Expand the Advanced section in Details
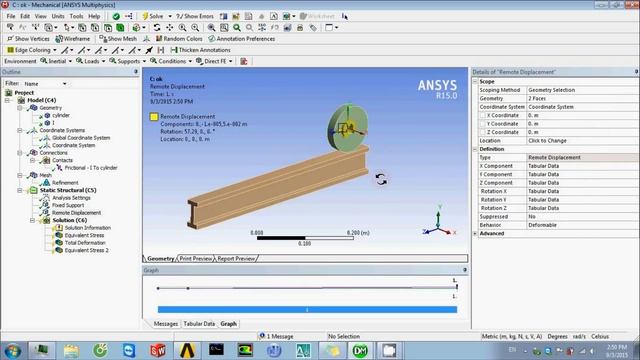Screen dimensions: 640x360 coord(475,234)
